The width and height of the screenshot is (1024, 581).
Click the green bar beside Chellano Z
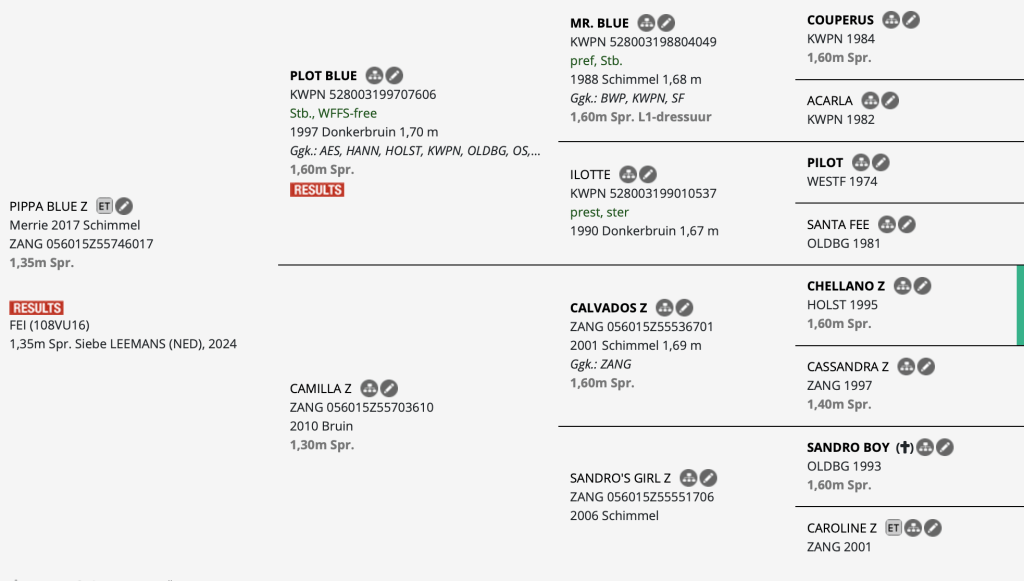[x=1020, y=306]
